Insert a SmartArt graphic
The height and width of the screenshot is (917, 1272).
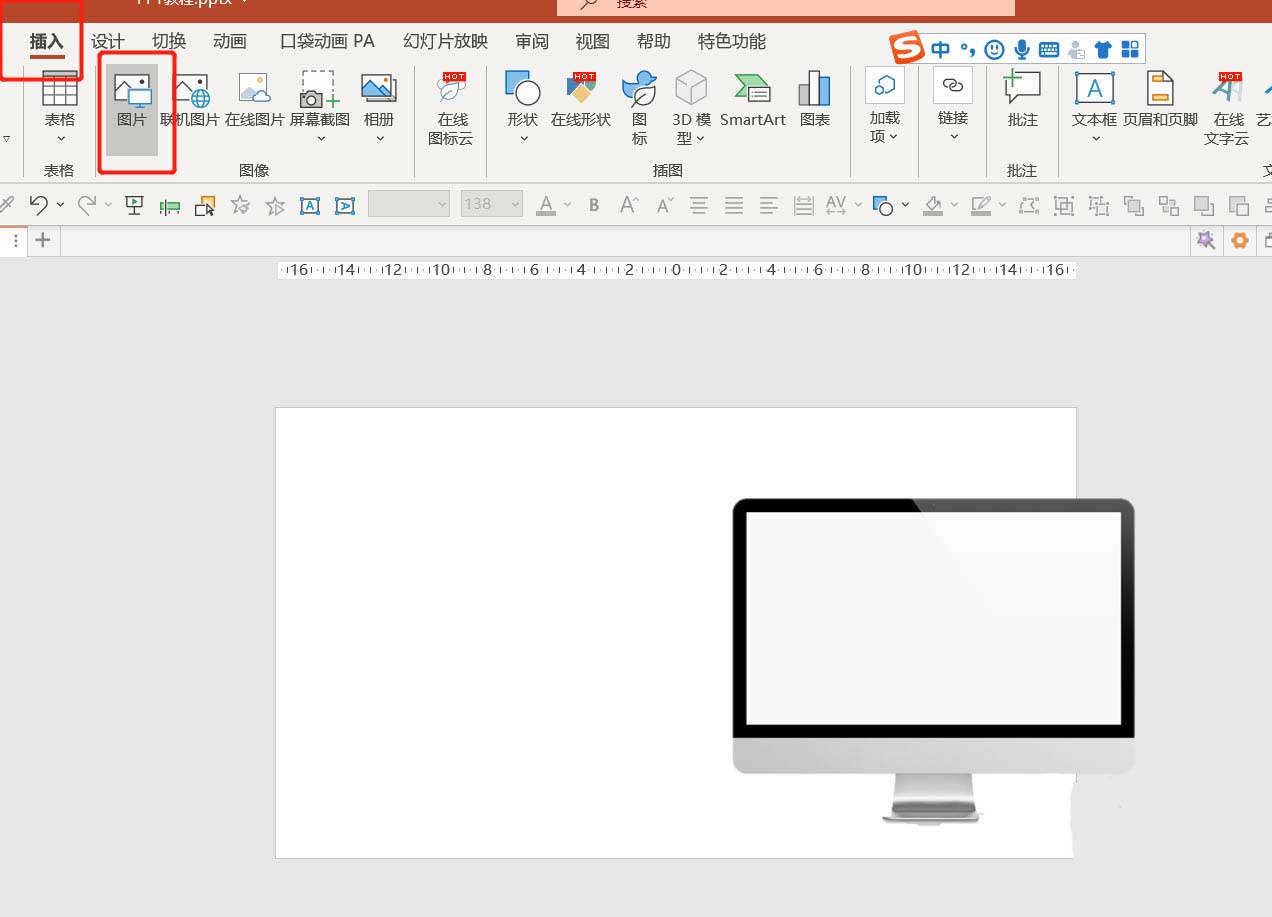tap(752, 101)
